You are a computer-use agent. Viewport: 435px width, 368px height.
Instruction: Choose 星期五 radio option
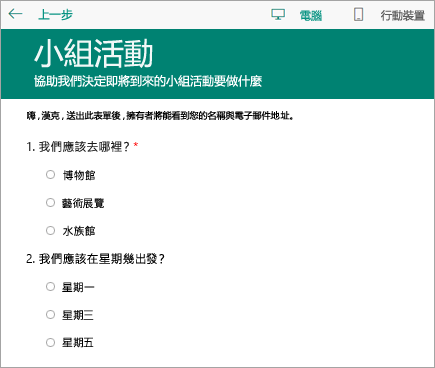coord(50,342)
